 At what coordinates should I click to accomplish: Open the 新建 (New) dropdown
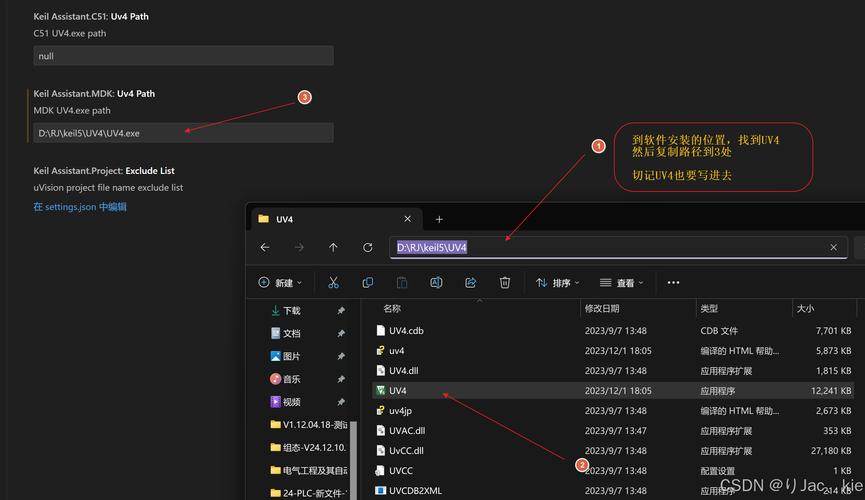pos(280,283)
